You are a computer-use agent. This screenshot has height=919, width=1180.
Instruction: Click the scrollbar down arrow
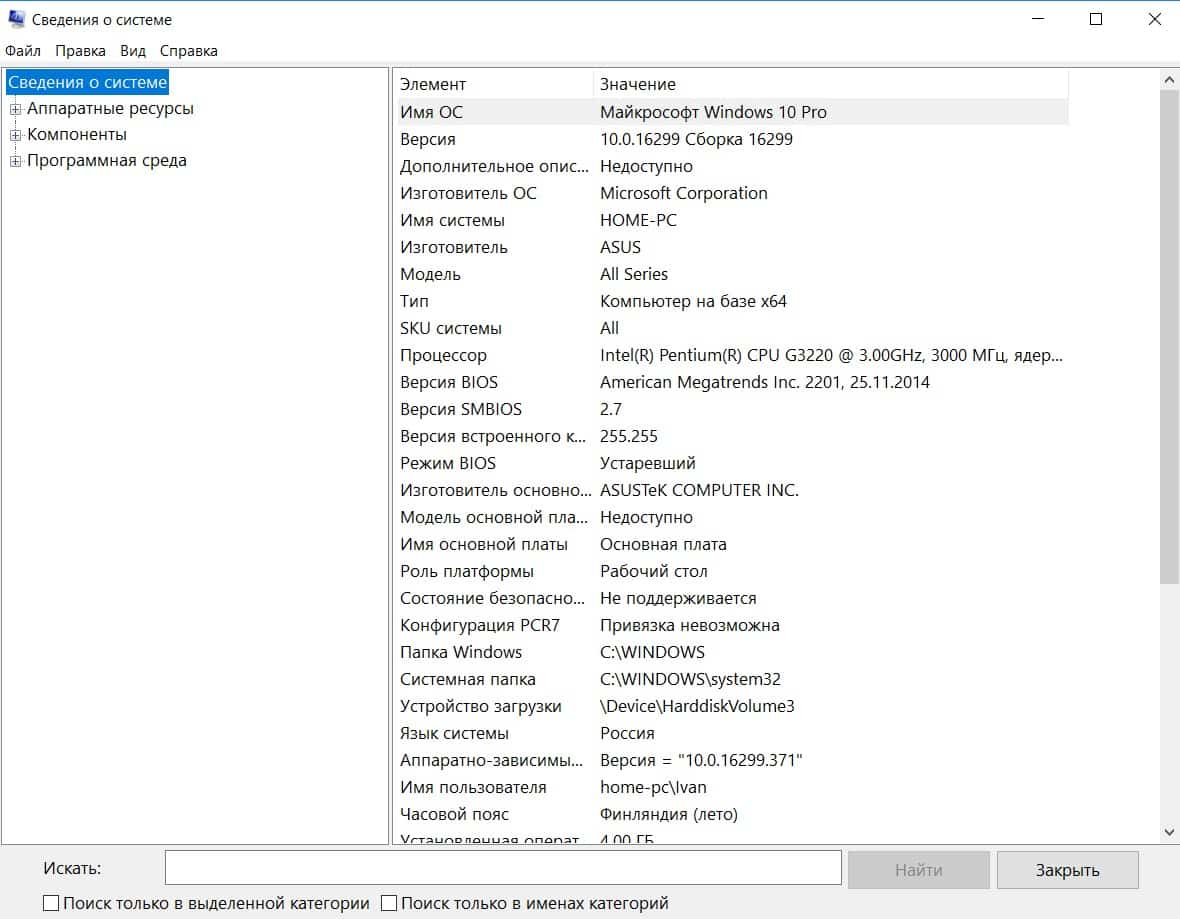1169,832
